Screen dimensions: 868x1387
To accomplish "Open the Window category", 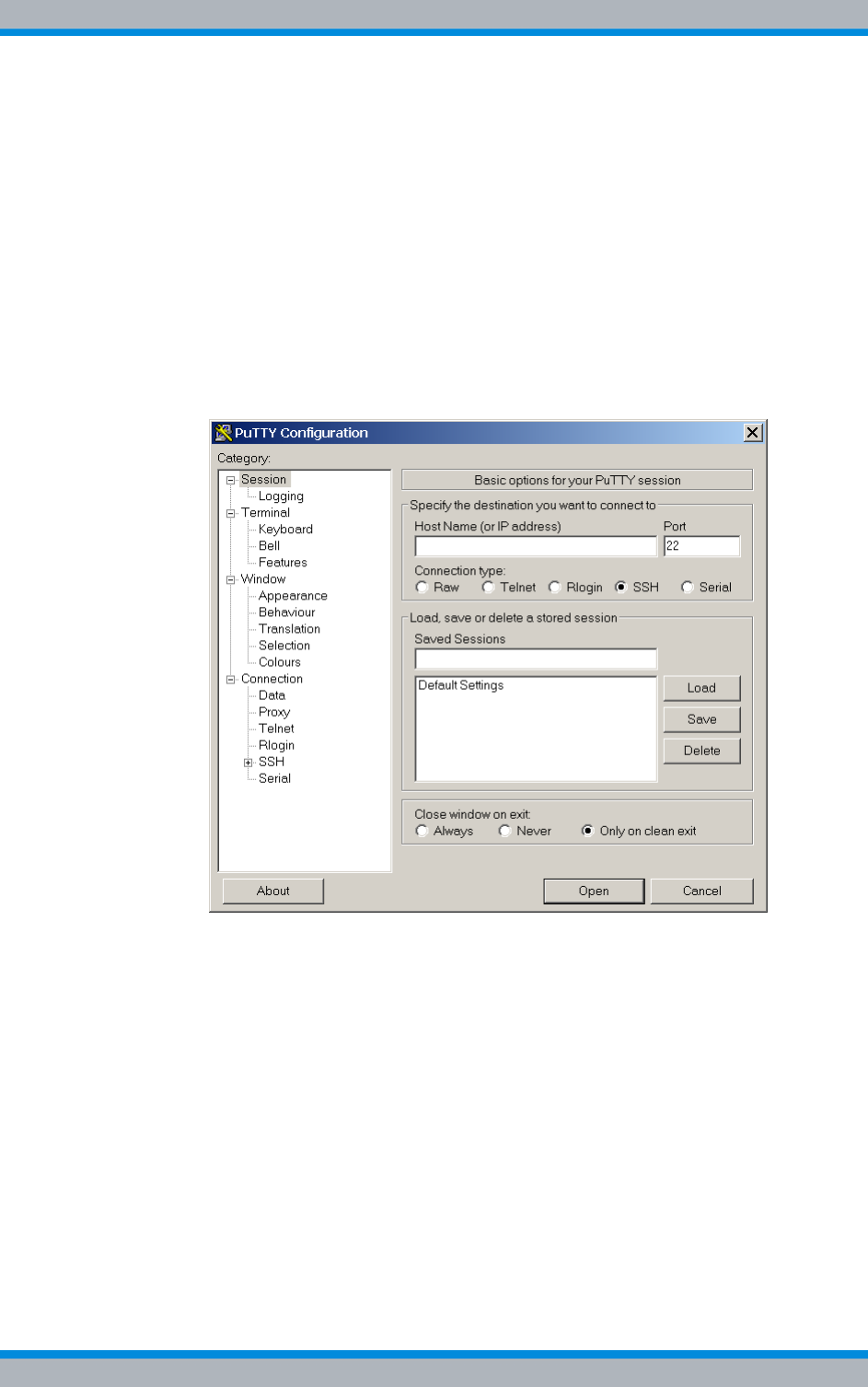I will (263, 579).
